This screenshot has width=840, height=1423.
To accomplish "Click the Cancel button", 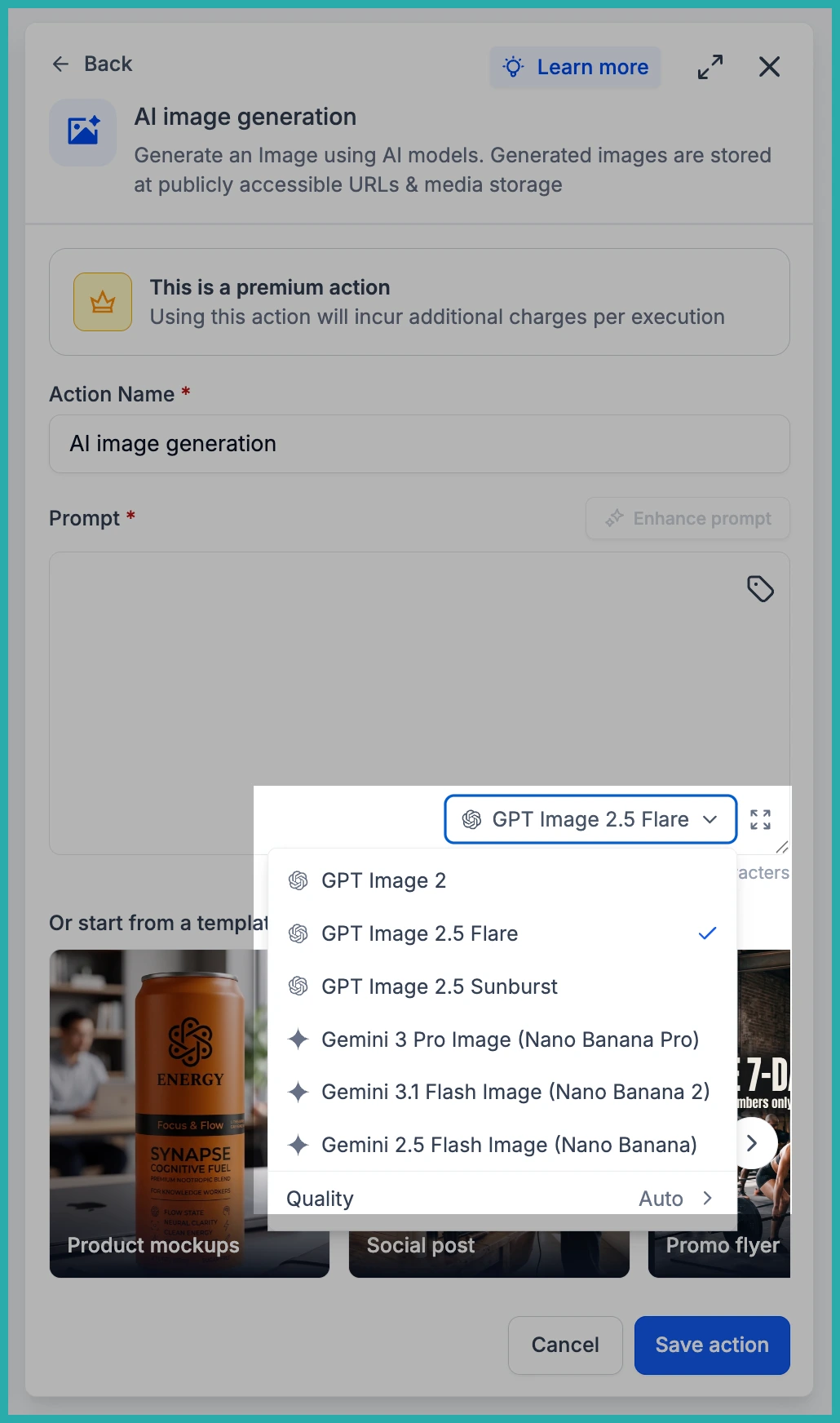I will click(565, 1345).
